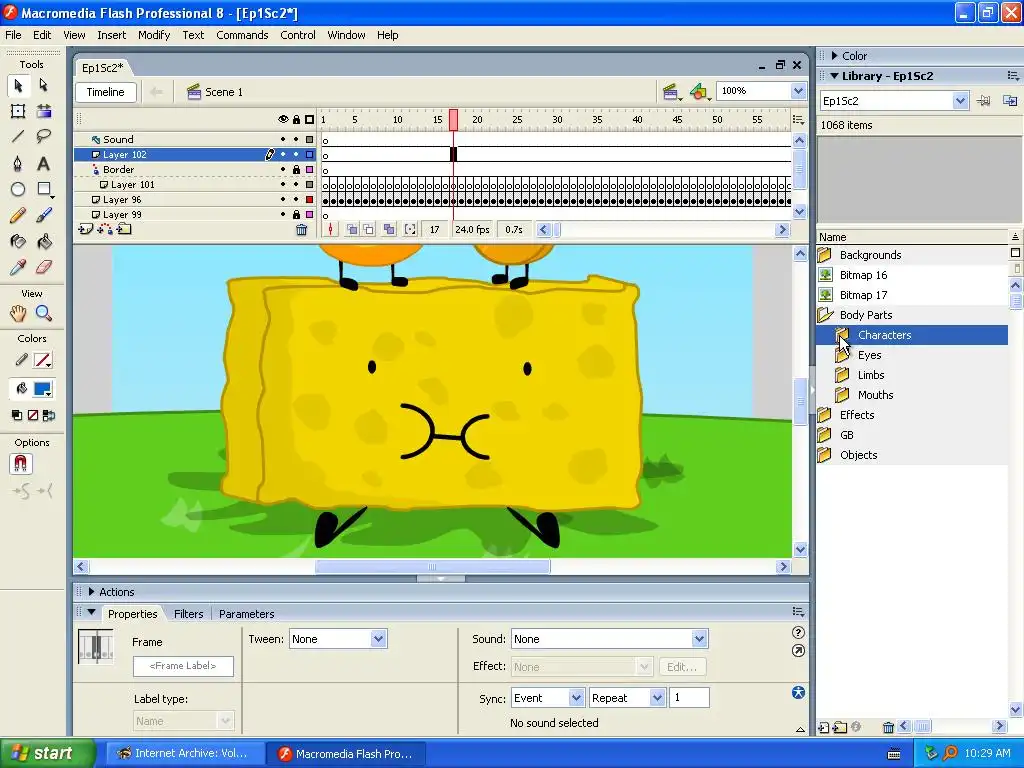Select the Pen tool

18,163
